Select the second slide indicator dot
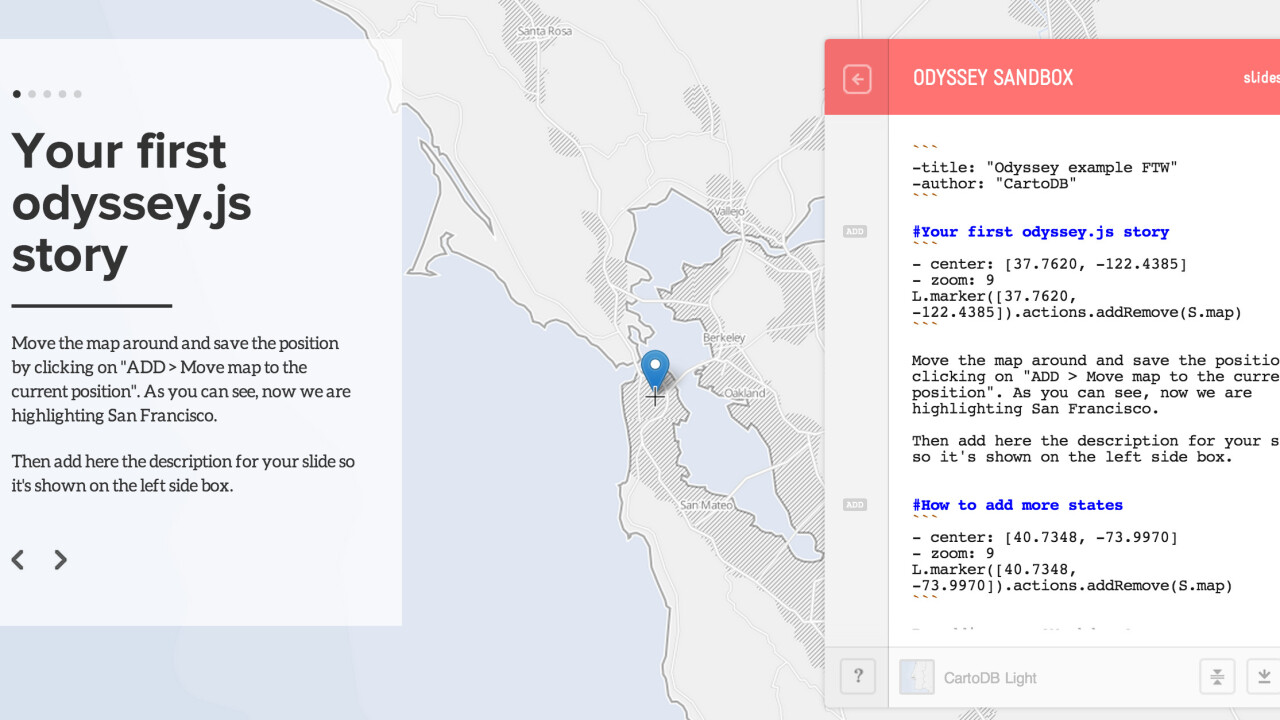Image resolution: width=1280 pixels, height=720 pixels. coord(32,94)
